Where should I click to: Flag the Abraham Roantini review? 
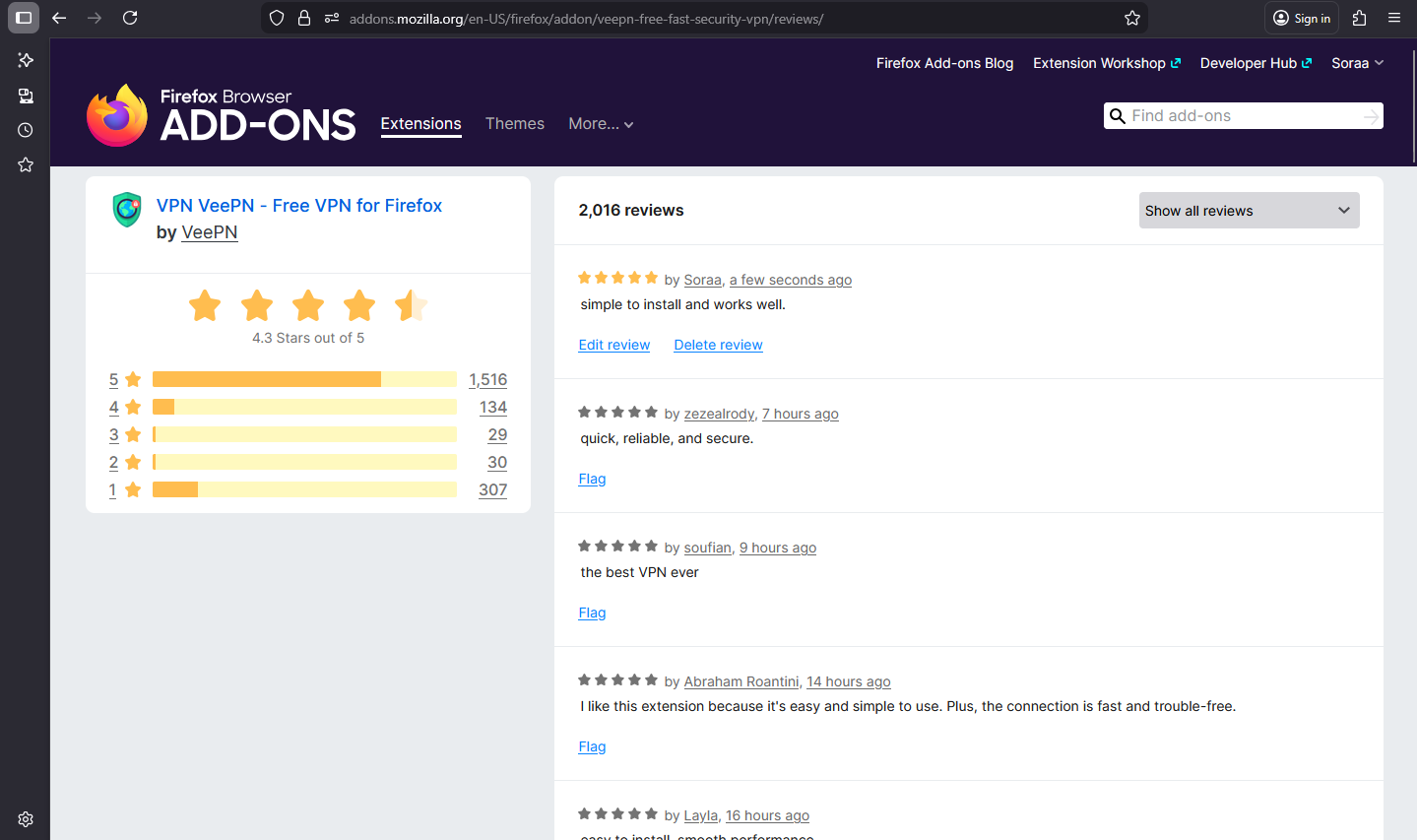coord(592,746)
